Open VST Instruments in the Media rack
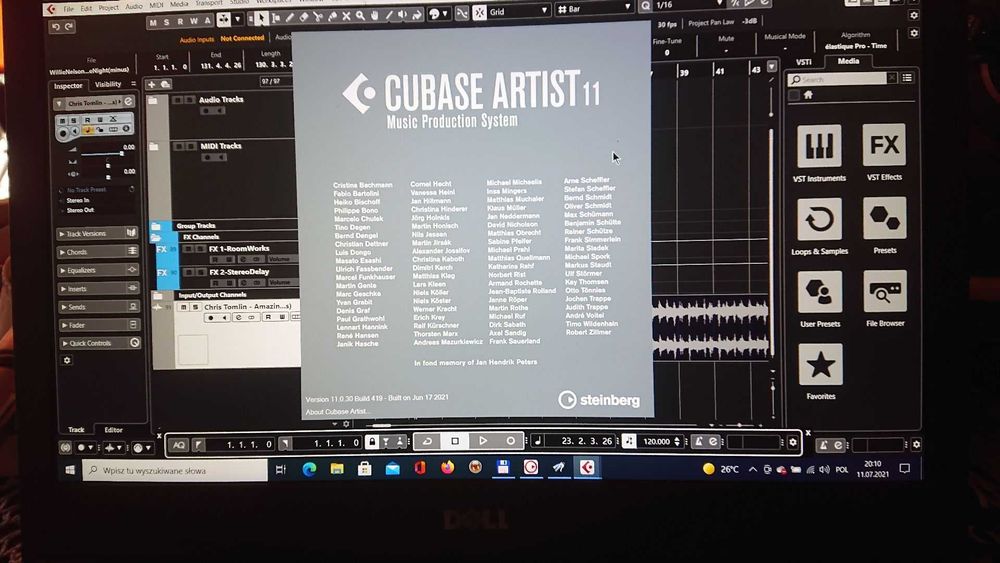Image resolution: width=1000 pixels, height=563 pixels. pos(820,146)
